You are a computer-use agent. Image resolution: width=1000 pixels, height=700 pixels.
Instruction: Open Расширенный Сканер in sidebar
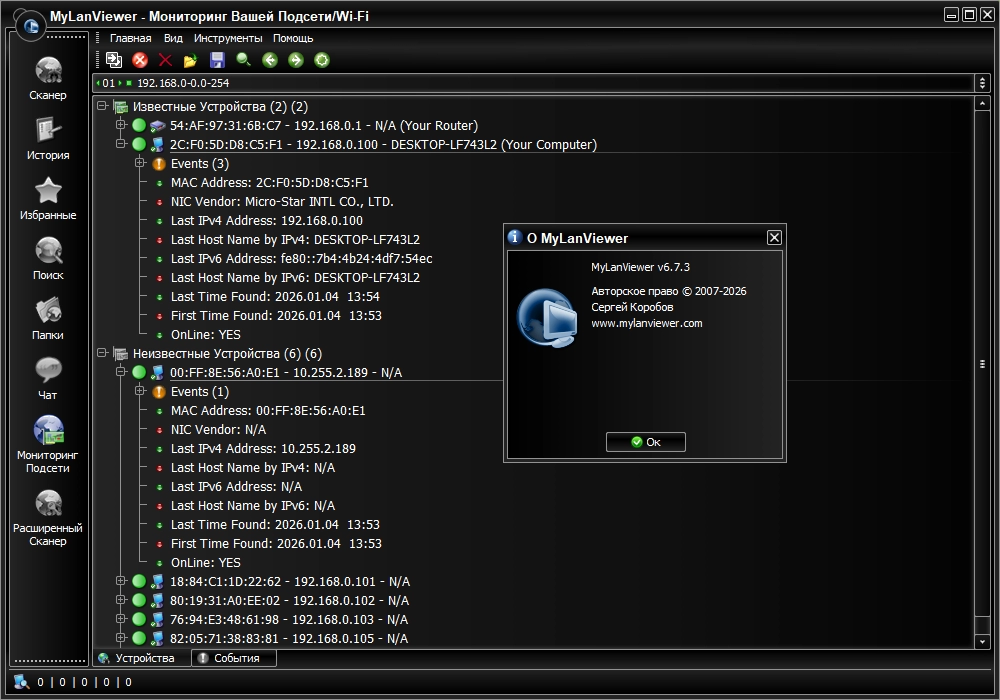pyautogui.click(x=48, y=518)
